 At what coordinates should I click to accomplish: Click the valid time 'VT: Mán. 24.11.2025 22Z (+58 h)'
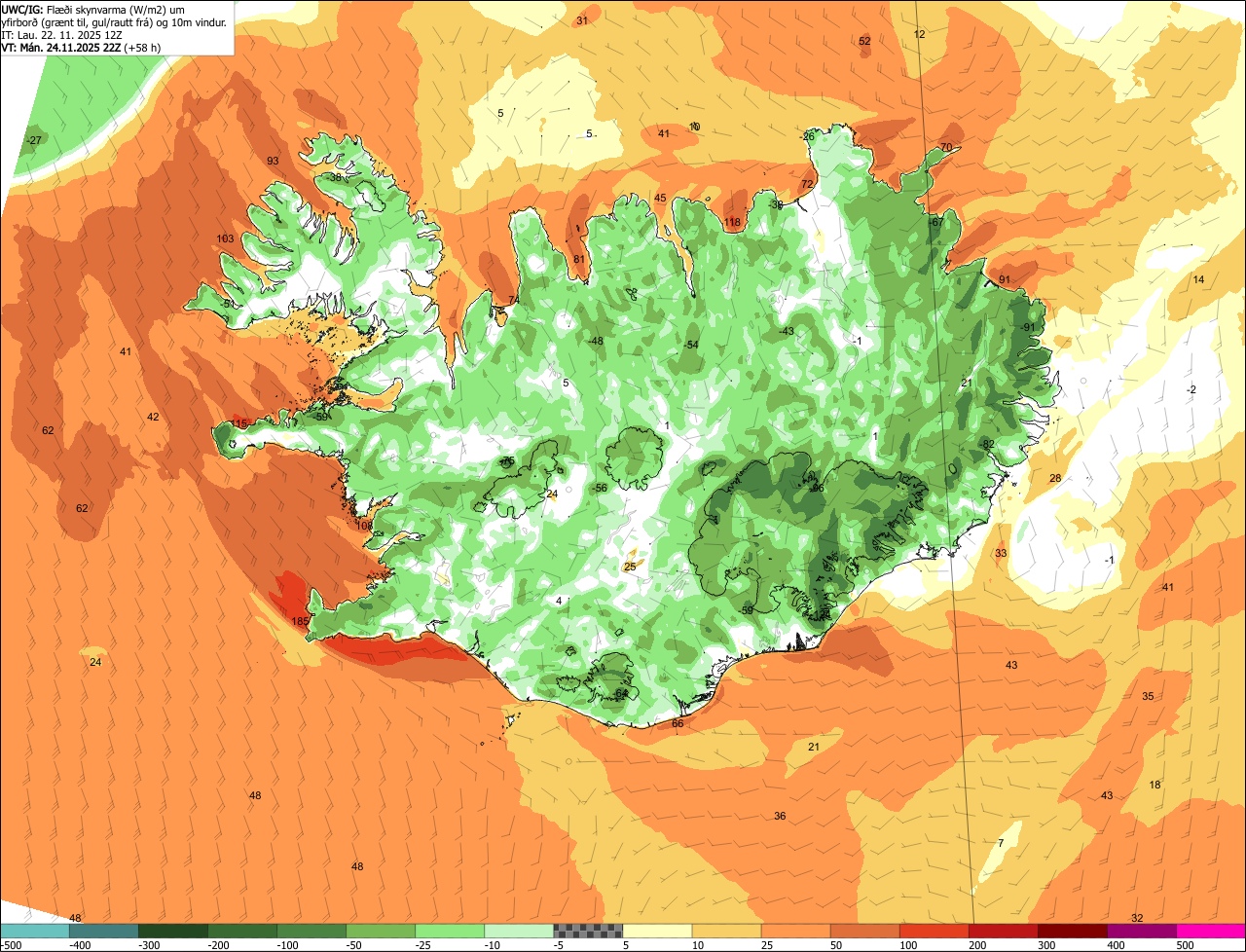click(x=81, y=47)
